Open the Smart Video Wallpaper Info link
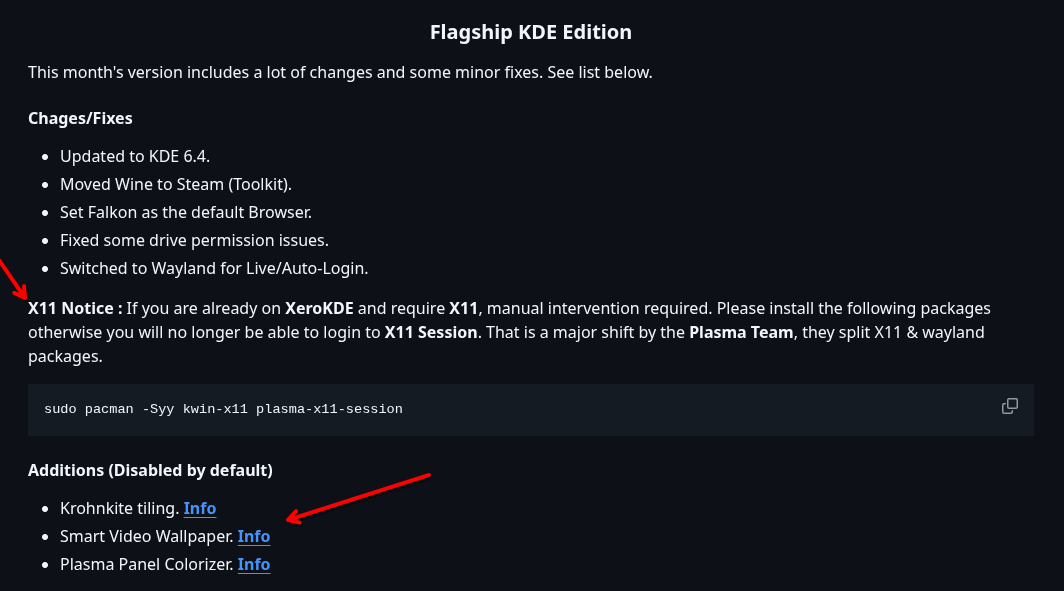Image resolution: width=1064 pixels, height=591 pixels. point(254,536)
